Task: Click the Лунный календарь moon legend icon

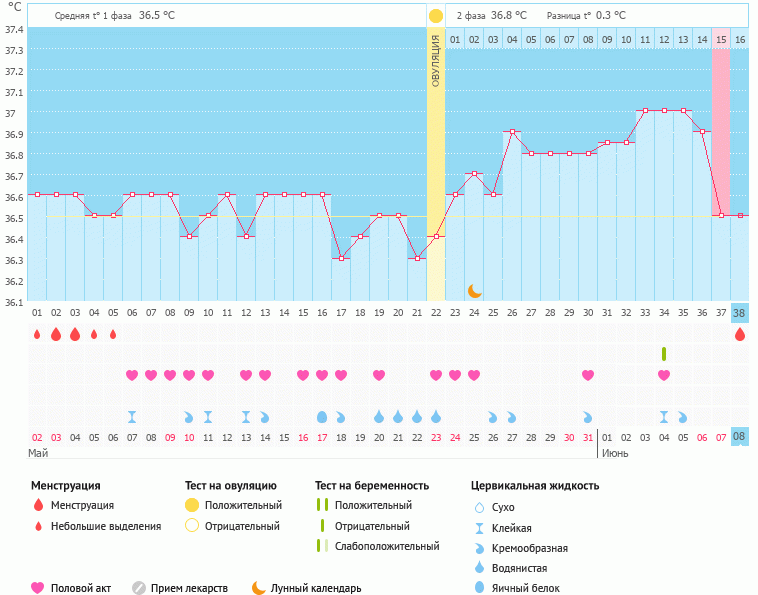Action: click(259, 588)
